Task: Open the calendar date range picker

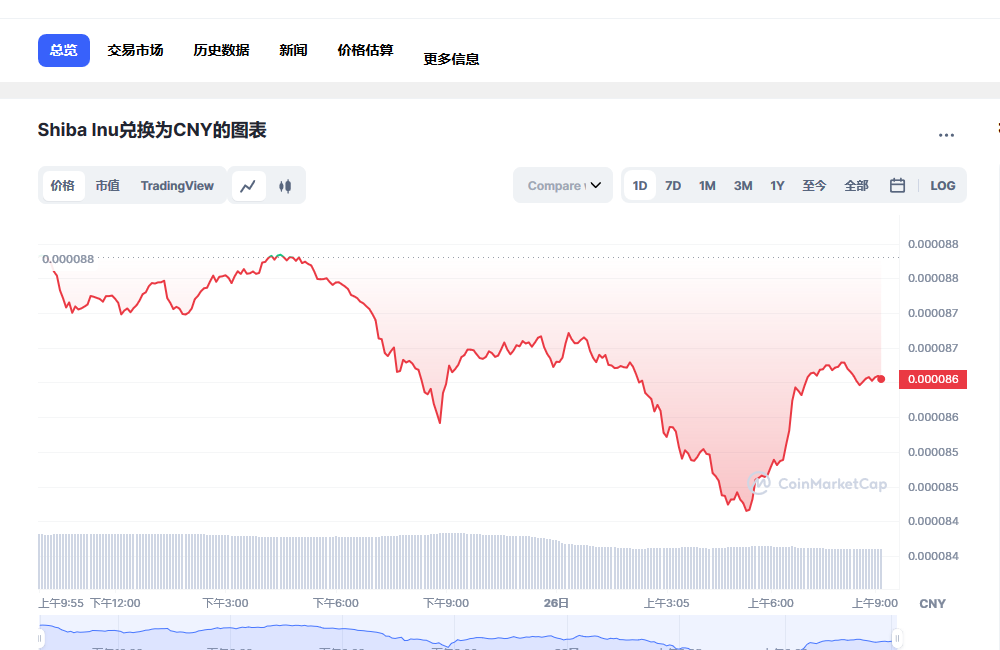Action: coord(897,186)
